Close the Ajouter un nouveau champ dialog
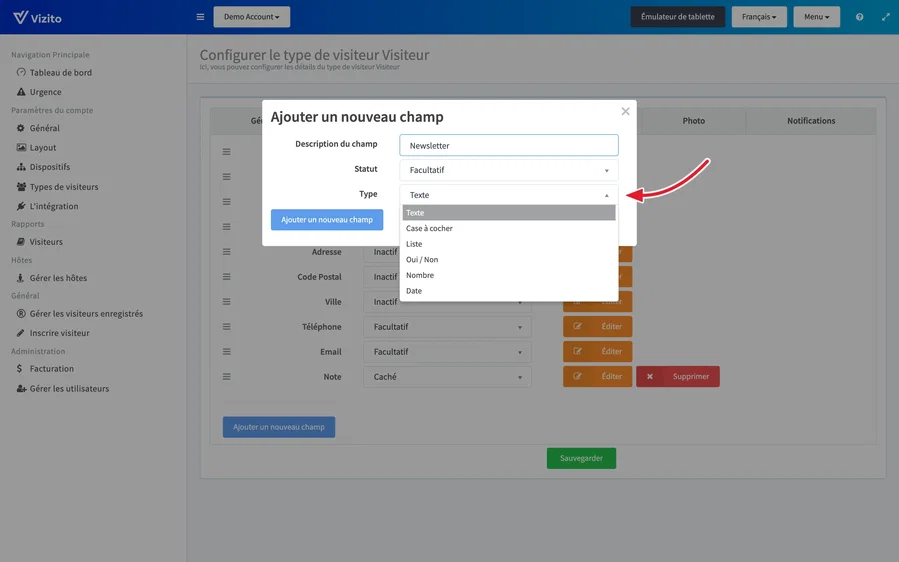This screenshot has width=899, height=562. click(626, 111)
